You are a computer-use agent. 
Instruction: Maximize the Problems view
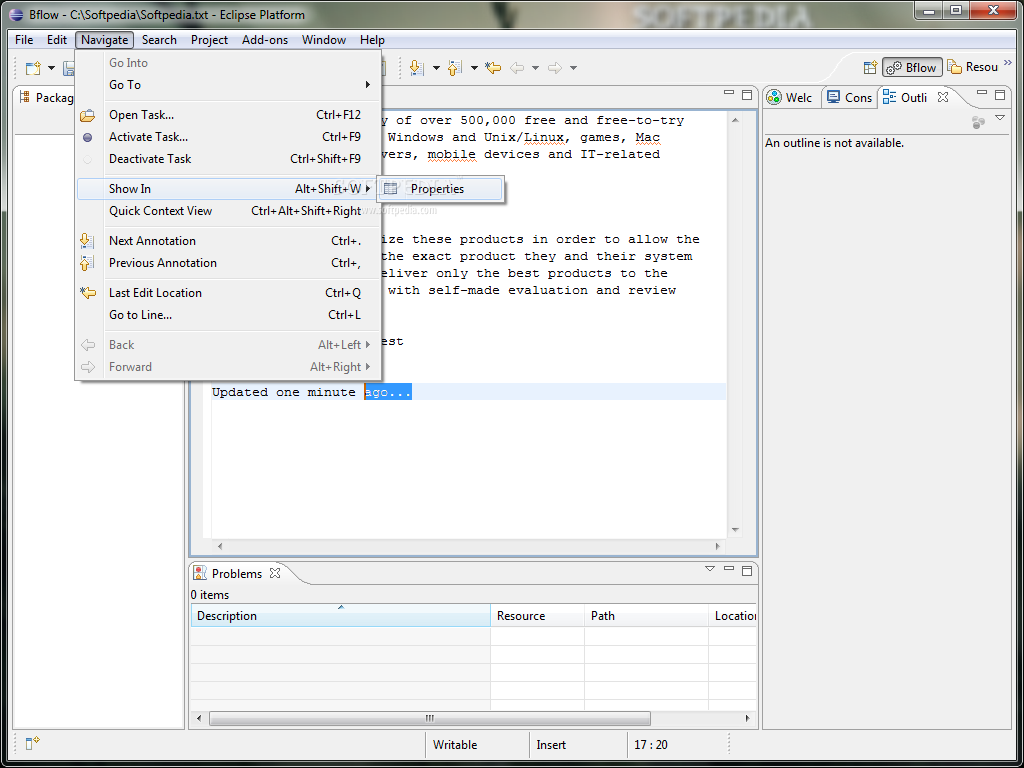coord(747,571)
